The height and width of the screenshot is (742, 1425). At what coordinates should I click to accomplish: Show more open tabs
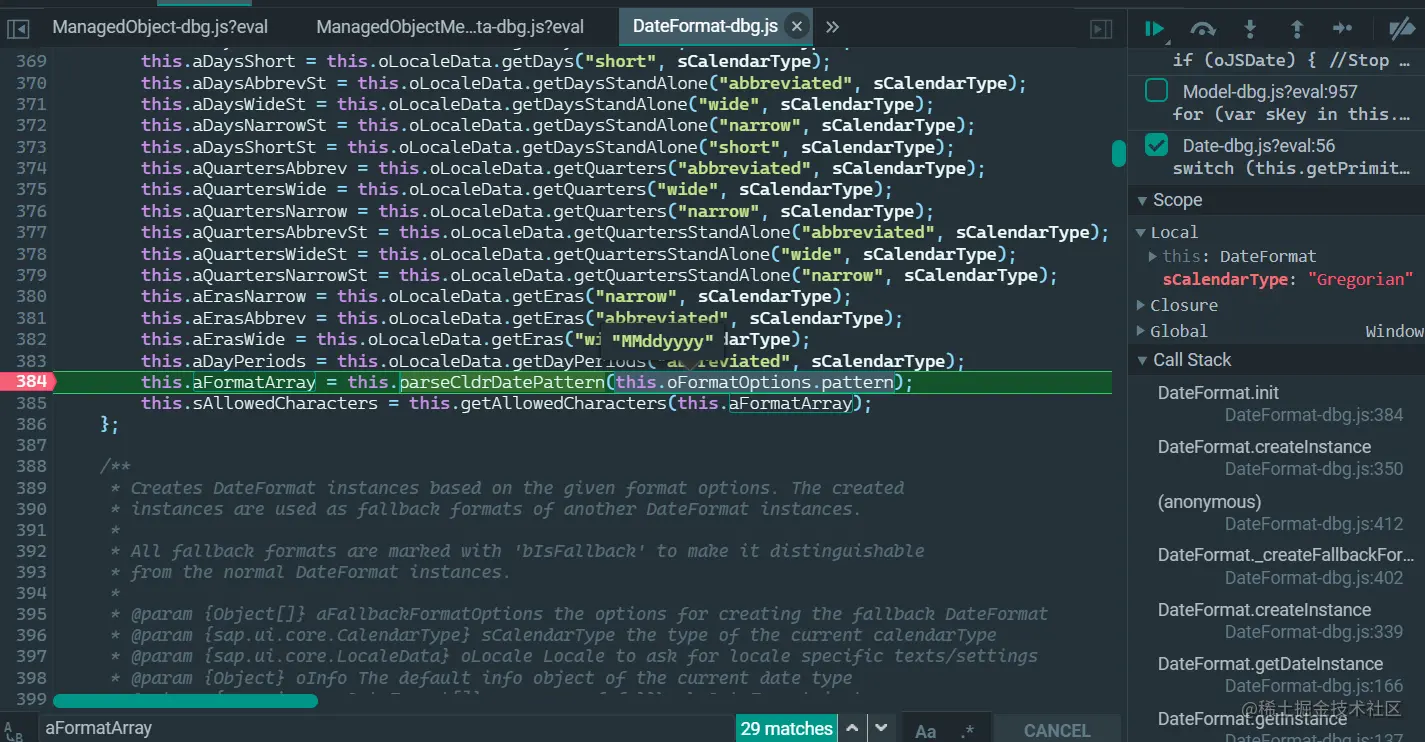coord(832,27)
